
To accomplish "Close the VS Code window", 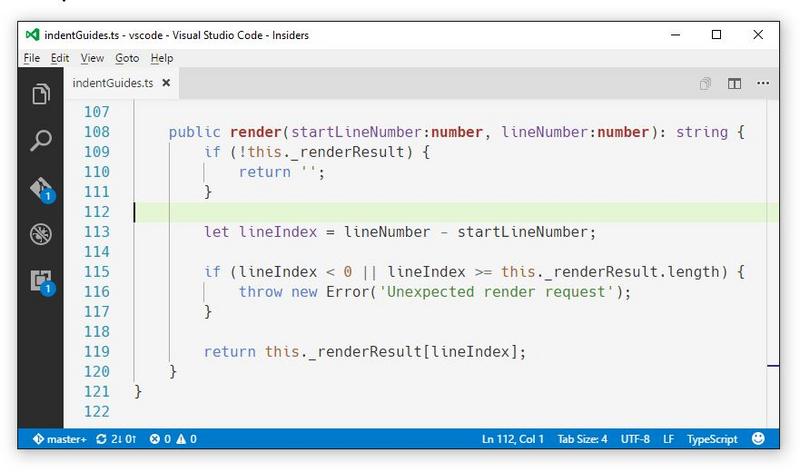I will click(758, 35).
